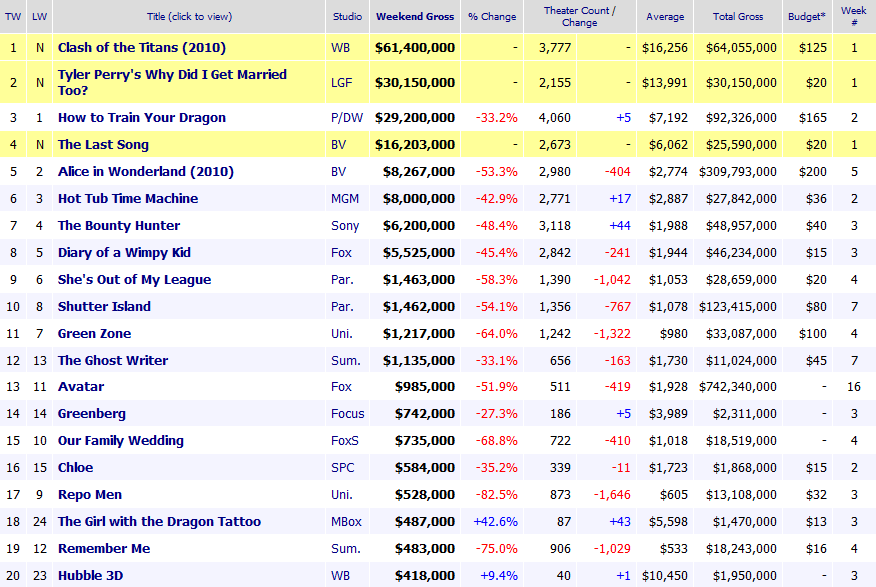
Task: Sort by Theater Count / Change header
Action: point(580,17)
